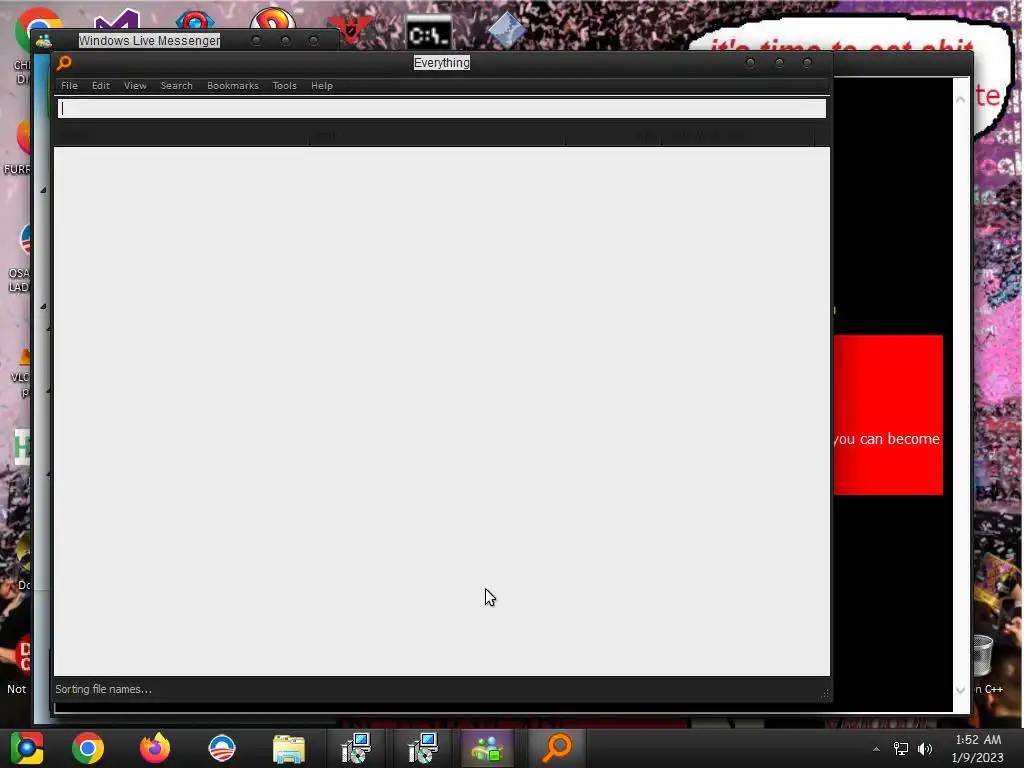Launch Firefox from the taskbar
The height and width of the screenshot is (768, 1024).
coord(155,748)
